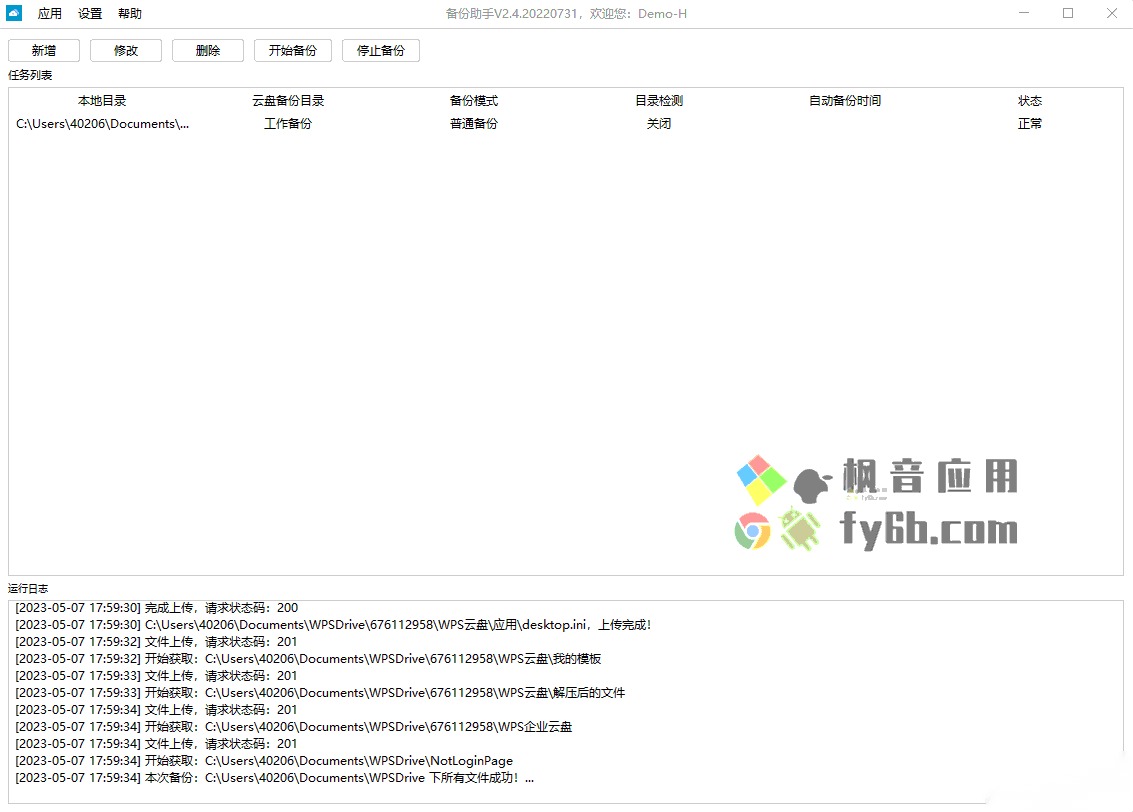Open the 应用 menu

point(50,14)
